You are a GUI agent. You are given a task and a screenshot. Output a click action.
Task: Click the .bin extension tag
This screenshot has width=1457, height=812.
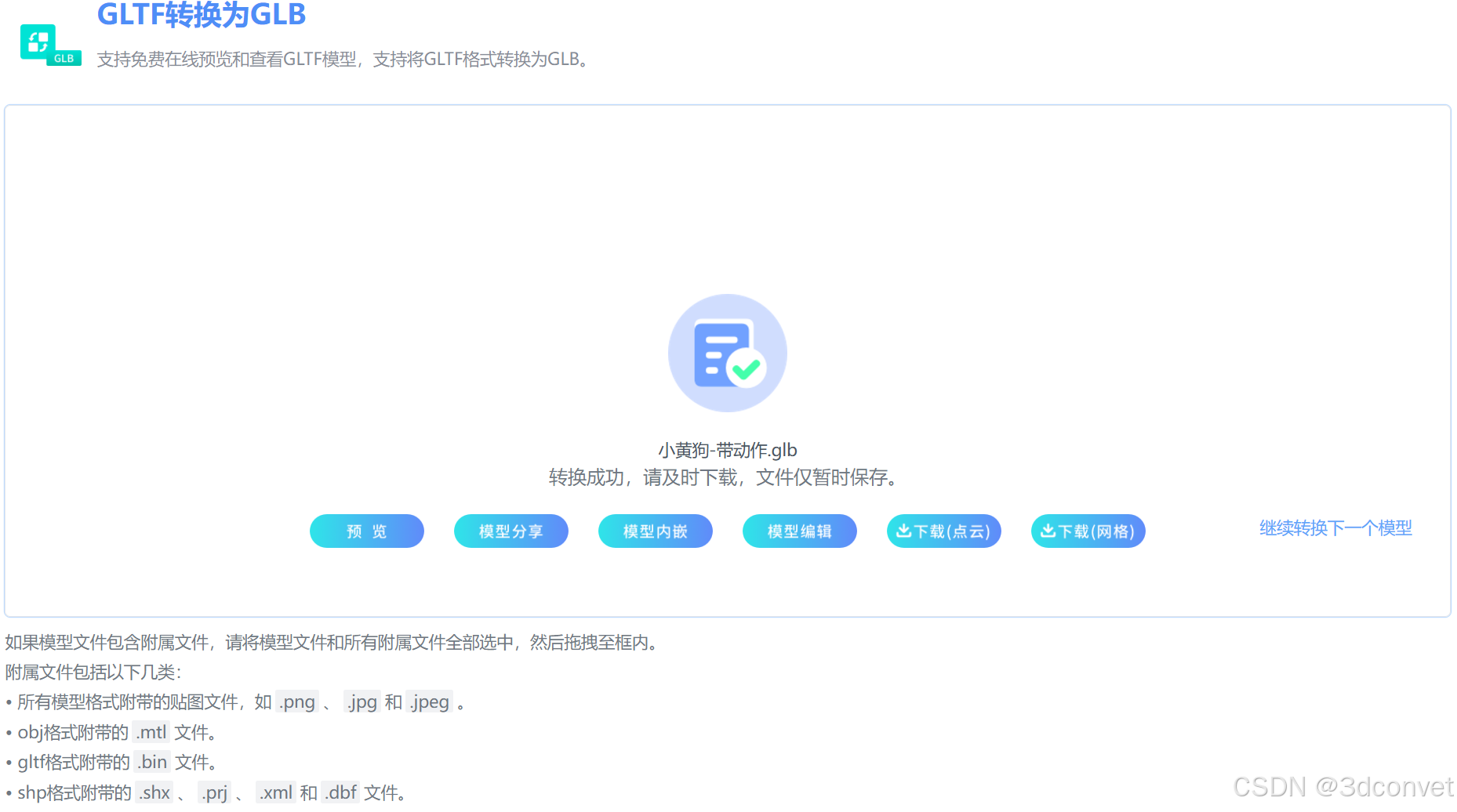click(x=152, y=761)
